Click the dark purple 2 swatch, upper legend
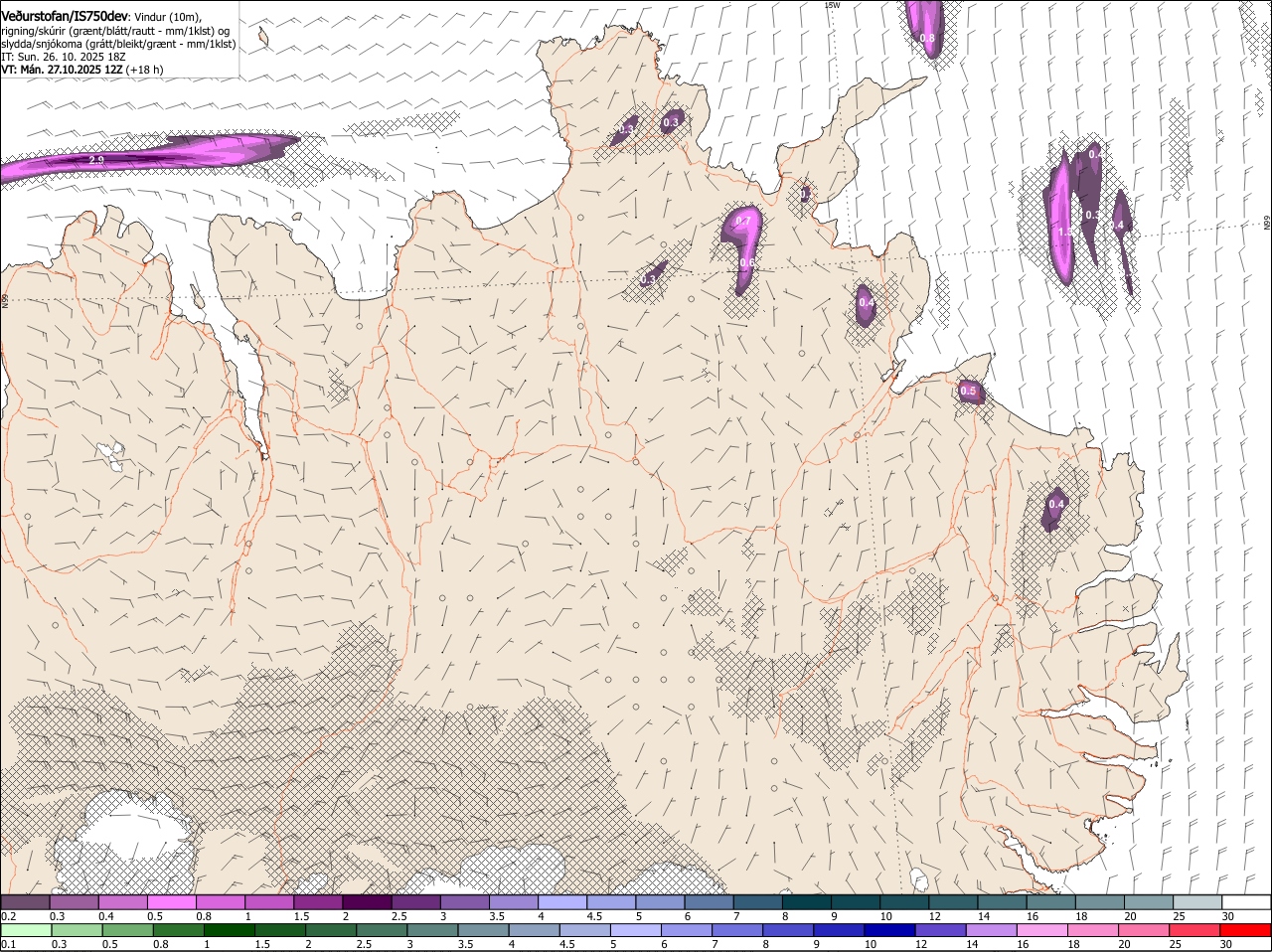1272x952 pixels. click(x=367, y=902)
